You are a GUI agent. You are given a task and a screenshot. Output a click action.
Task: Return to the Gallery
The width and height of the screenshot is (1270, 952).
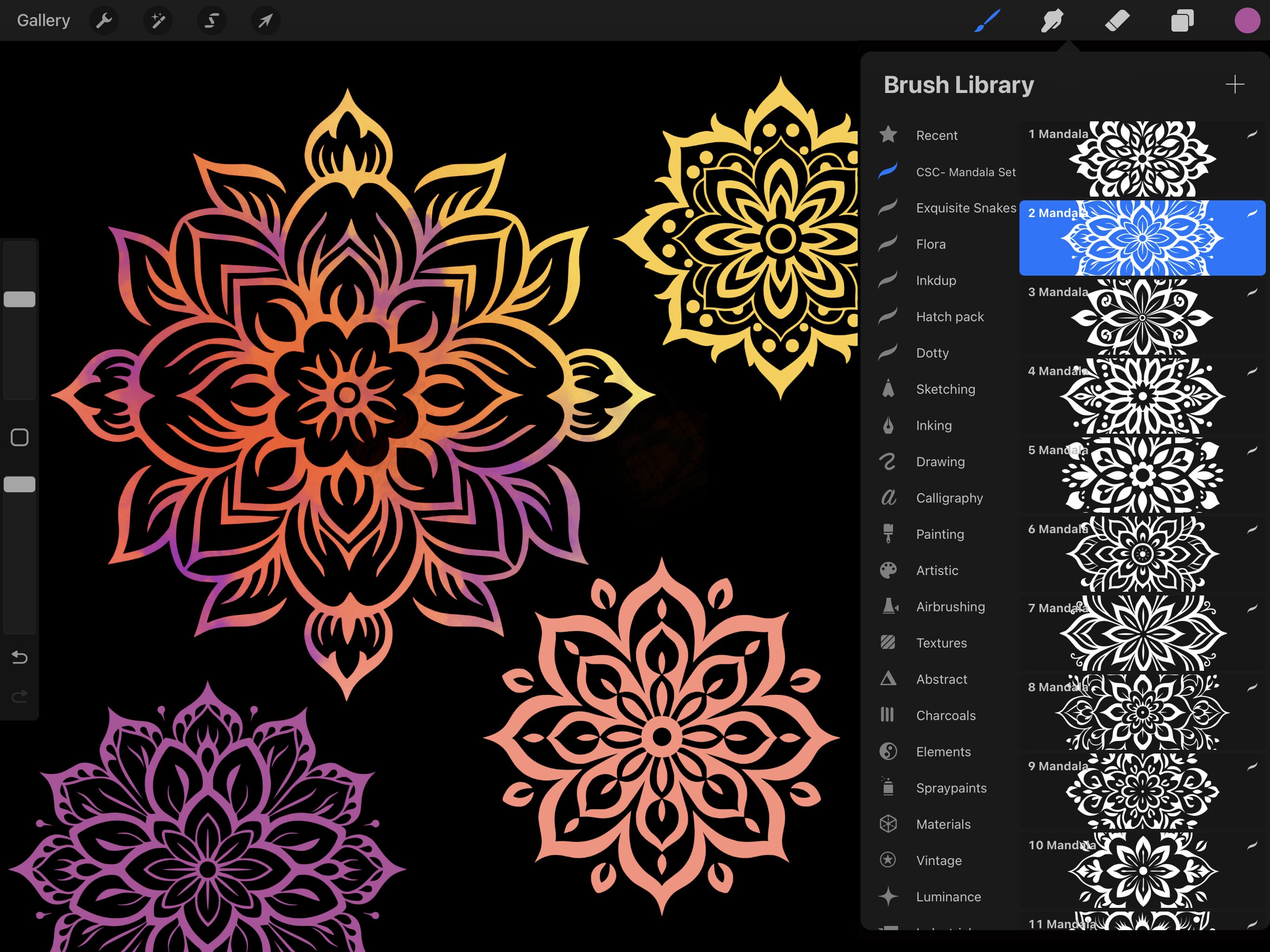click(44, 20)
